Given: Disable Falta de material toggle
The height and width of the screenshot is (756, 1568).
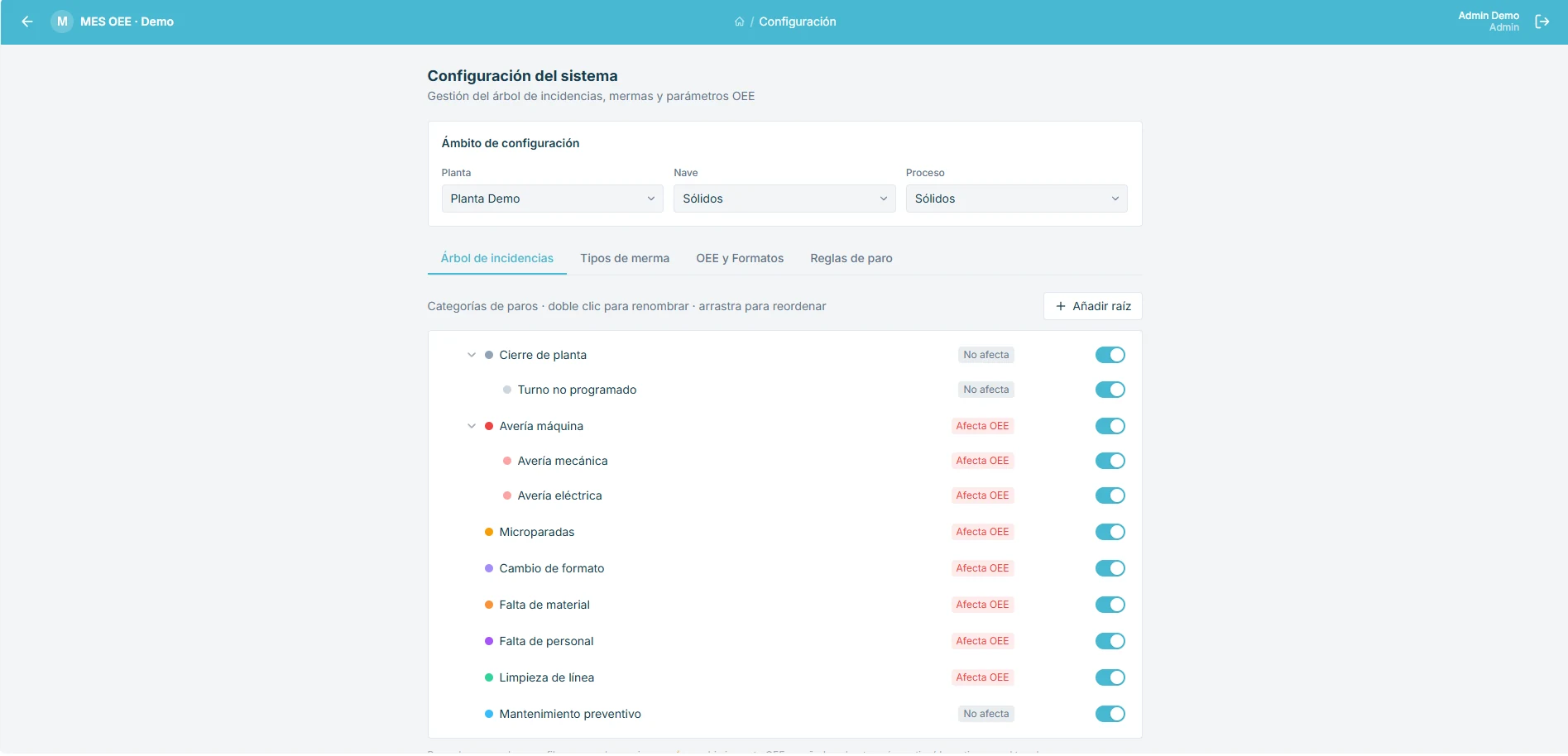Looking at the screenshot, I should (1110, 605).
